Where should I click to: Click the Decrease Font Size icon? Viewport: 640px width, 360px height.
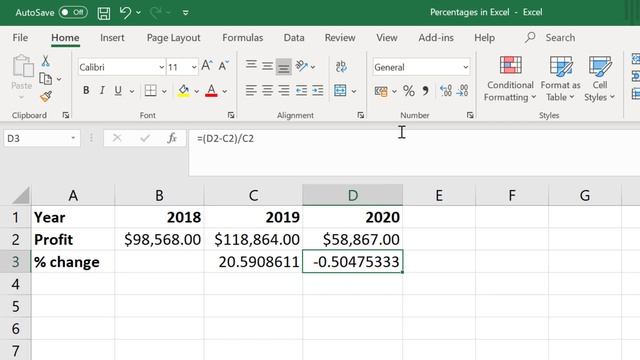point(224,66)
